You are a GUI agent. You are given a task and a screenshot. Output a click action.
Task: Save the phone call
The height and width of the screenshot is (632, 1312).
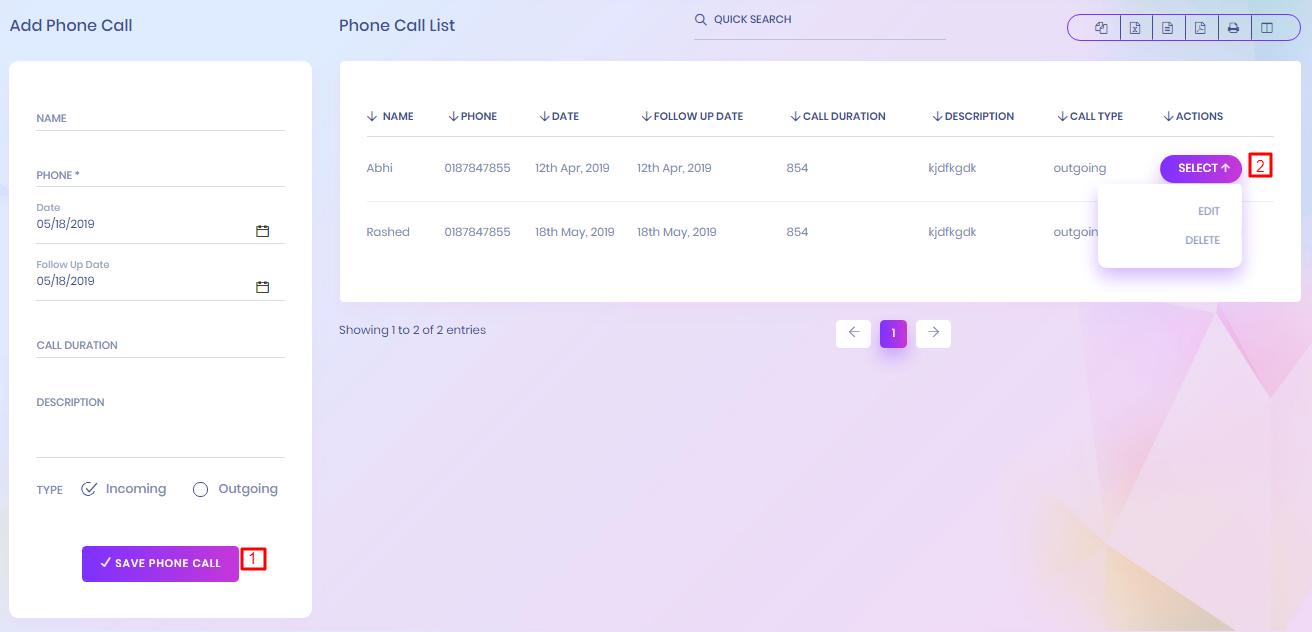[x=160, y=563]
